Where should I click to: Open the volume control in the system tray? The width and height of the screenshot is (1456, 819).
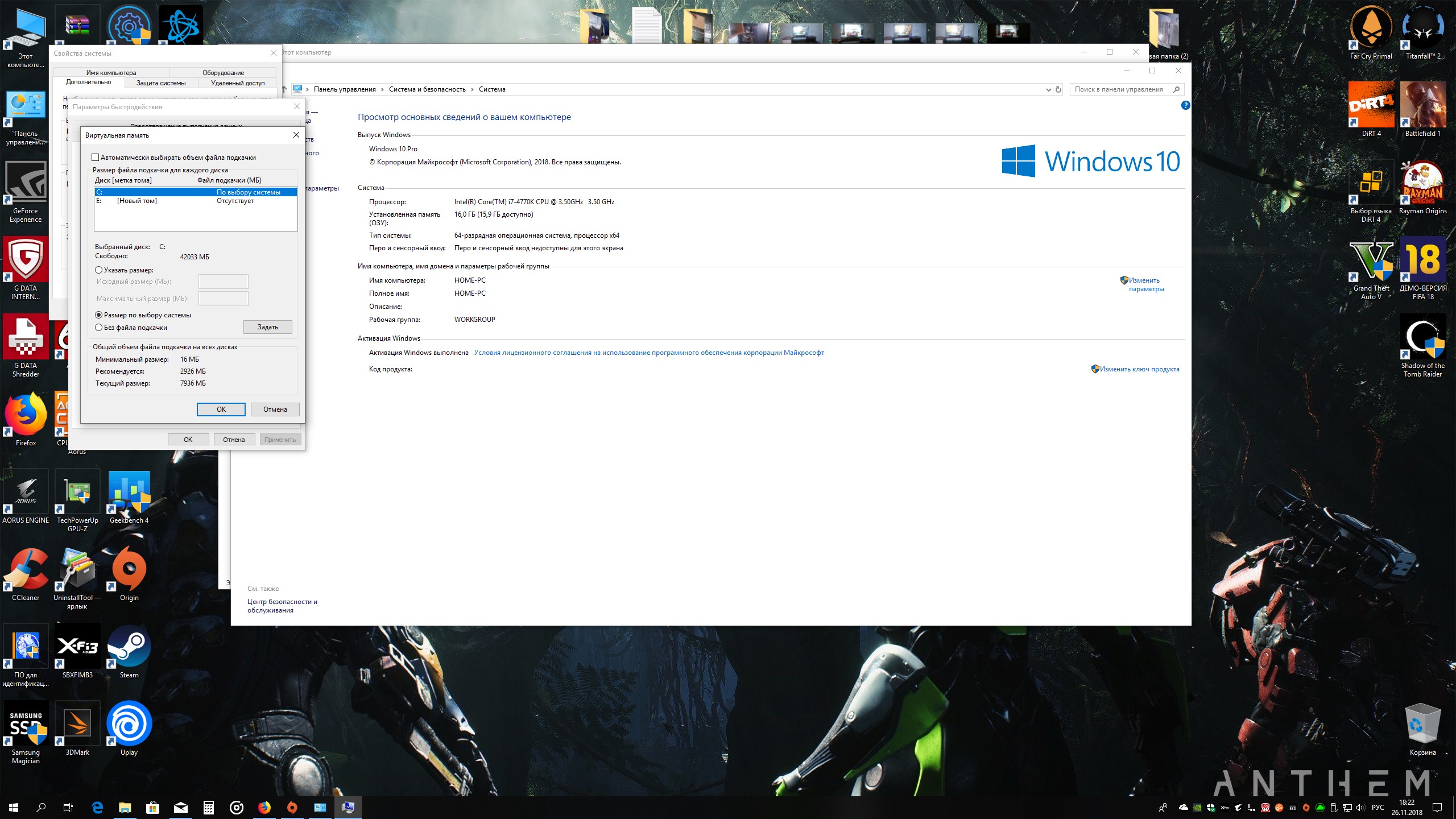(x=1360, y=808)
